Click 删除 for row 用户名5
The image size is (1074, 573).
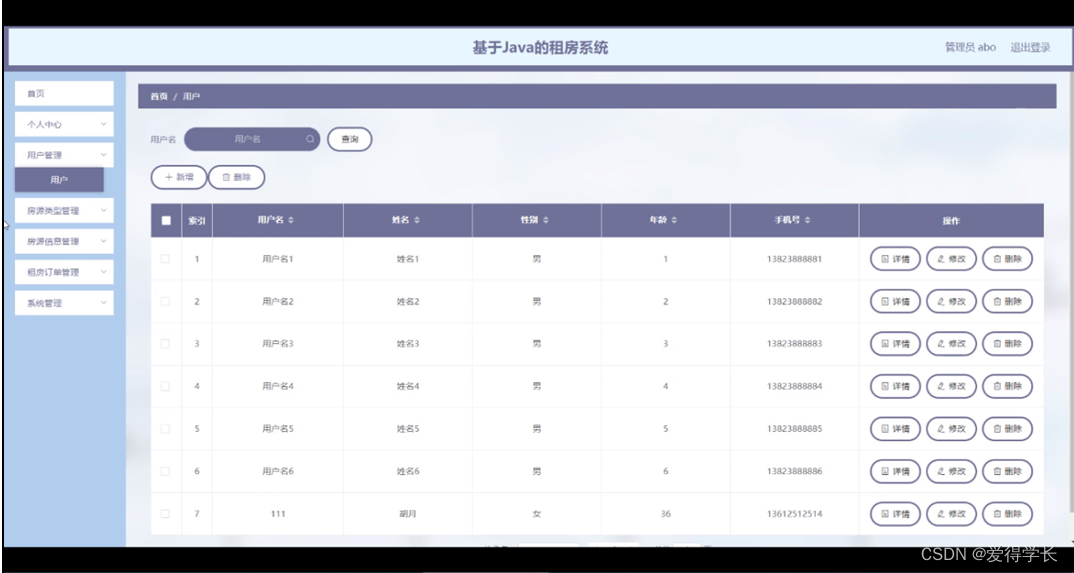pyautogui.click(x=1008, y=429)
